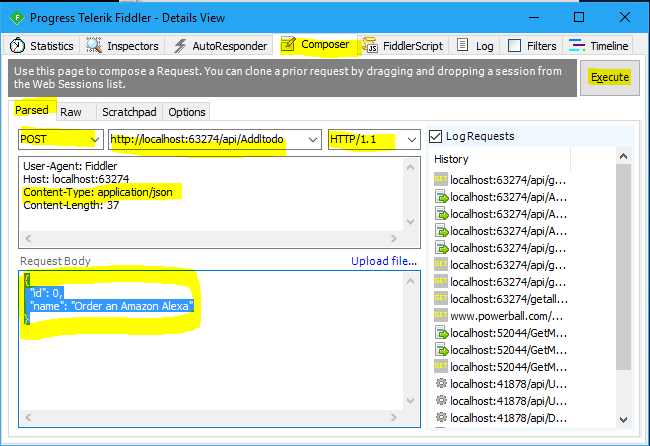Click the History column header
Screen dimensions: 650x446
point(500,159)
